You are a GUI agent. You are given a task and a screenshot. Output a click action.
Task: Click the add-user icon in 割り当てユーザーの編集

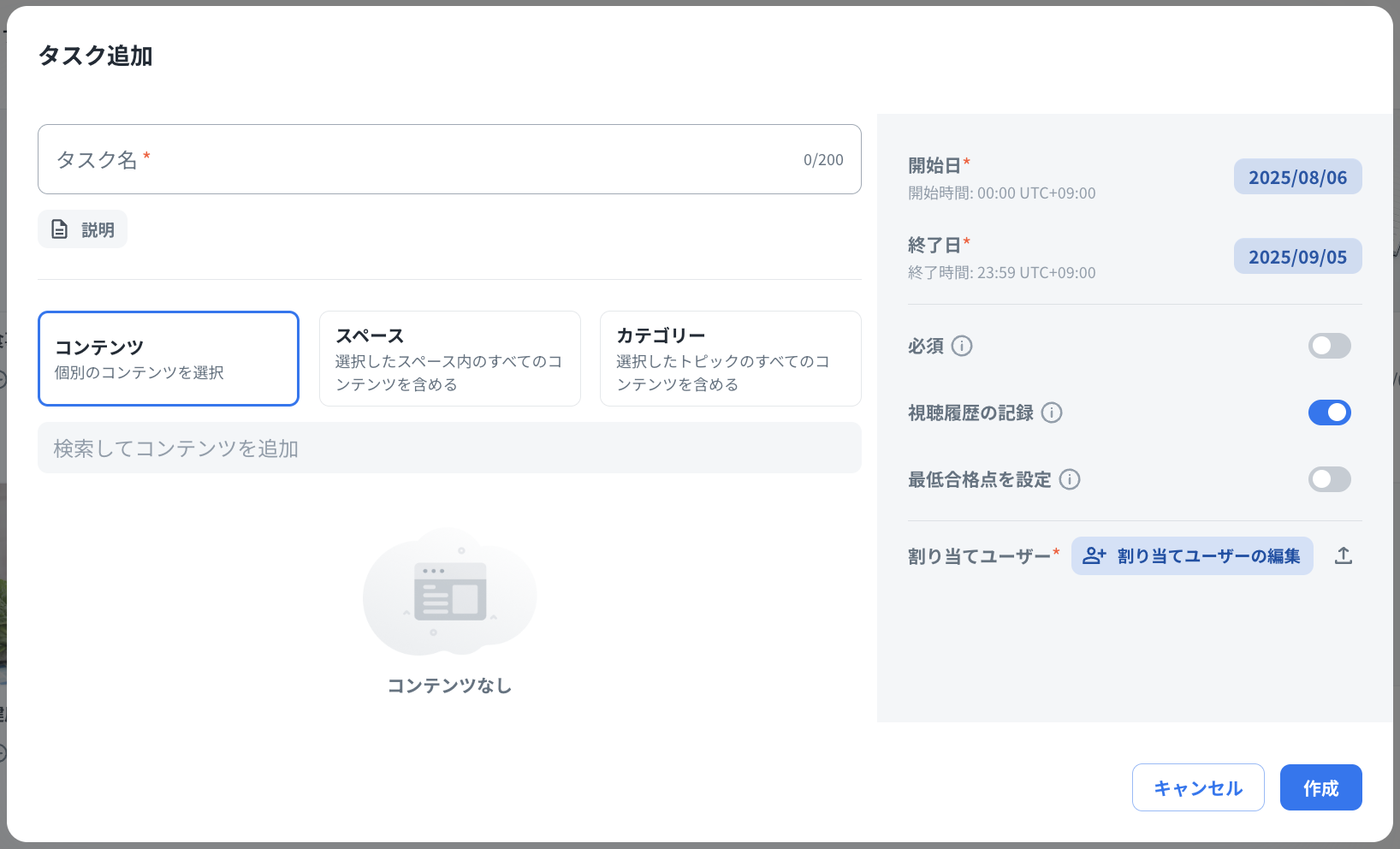[1094, 556]
